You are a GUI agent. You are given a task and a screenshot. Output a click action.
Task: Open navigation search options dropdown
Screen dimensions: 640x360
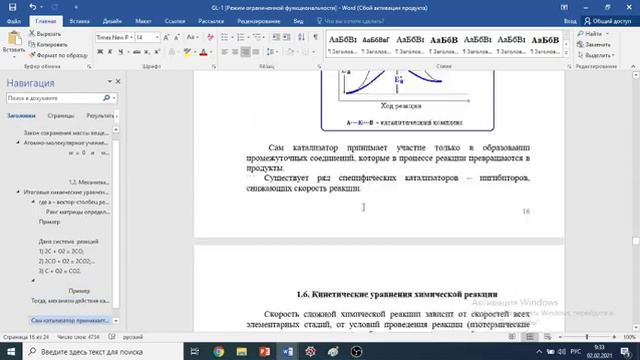coord(114,98)
